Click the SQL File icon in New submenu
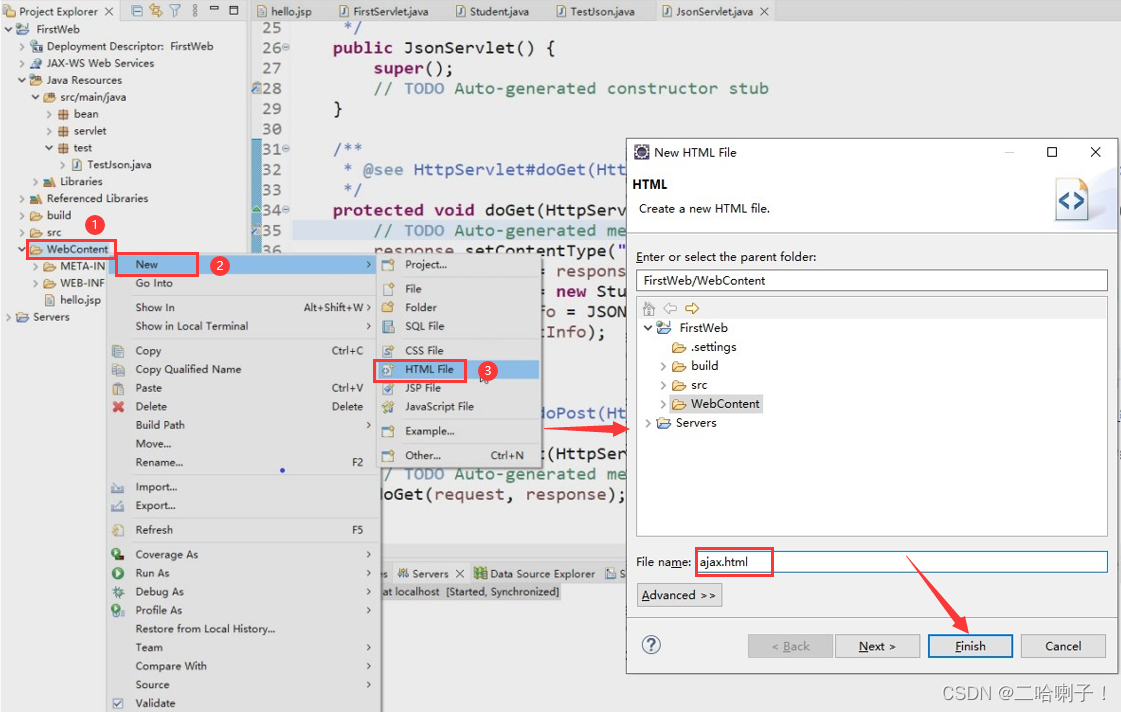 (388, 327)
